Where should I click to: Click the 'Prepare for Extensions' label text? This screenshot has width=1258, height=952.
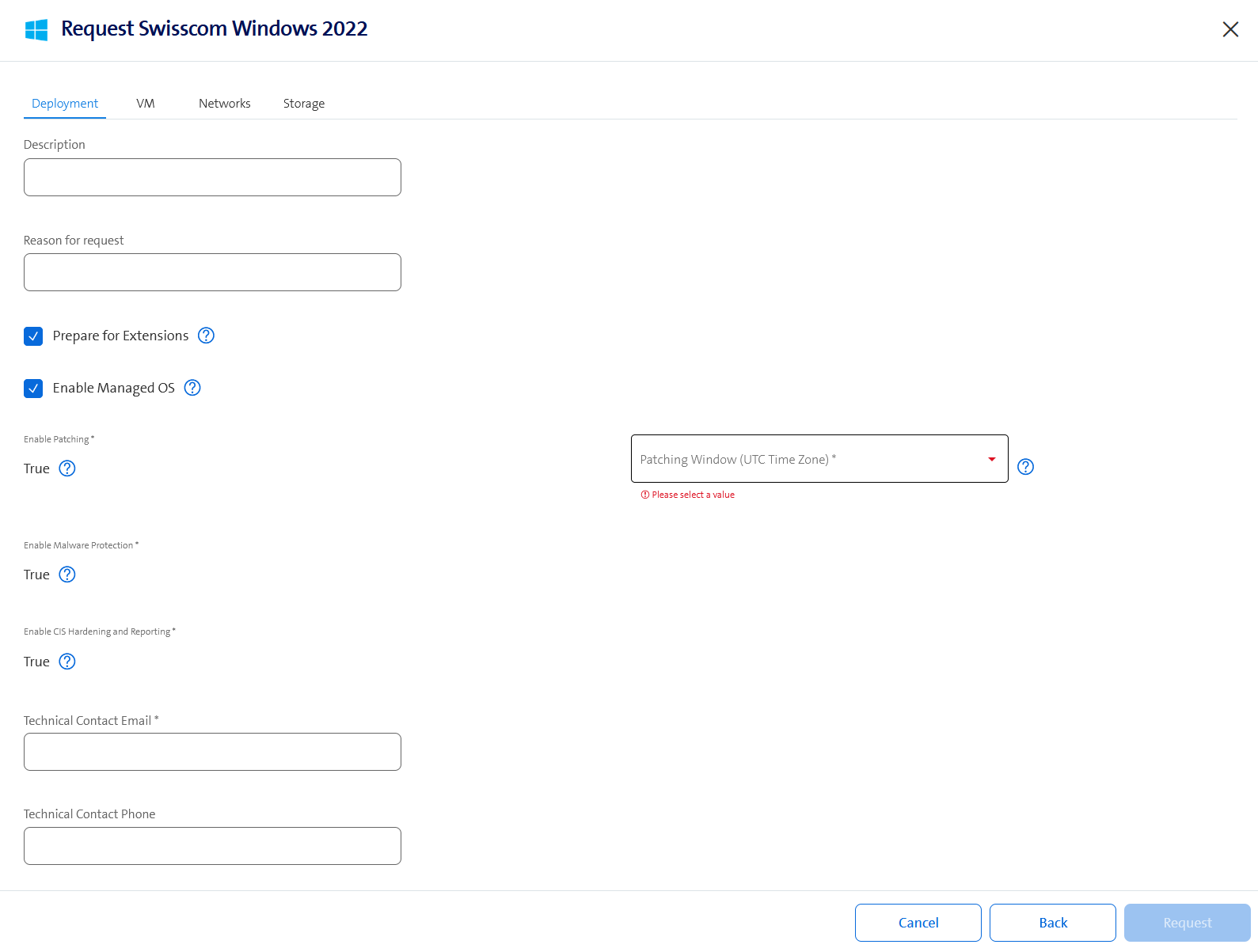120,336
